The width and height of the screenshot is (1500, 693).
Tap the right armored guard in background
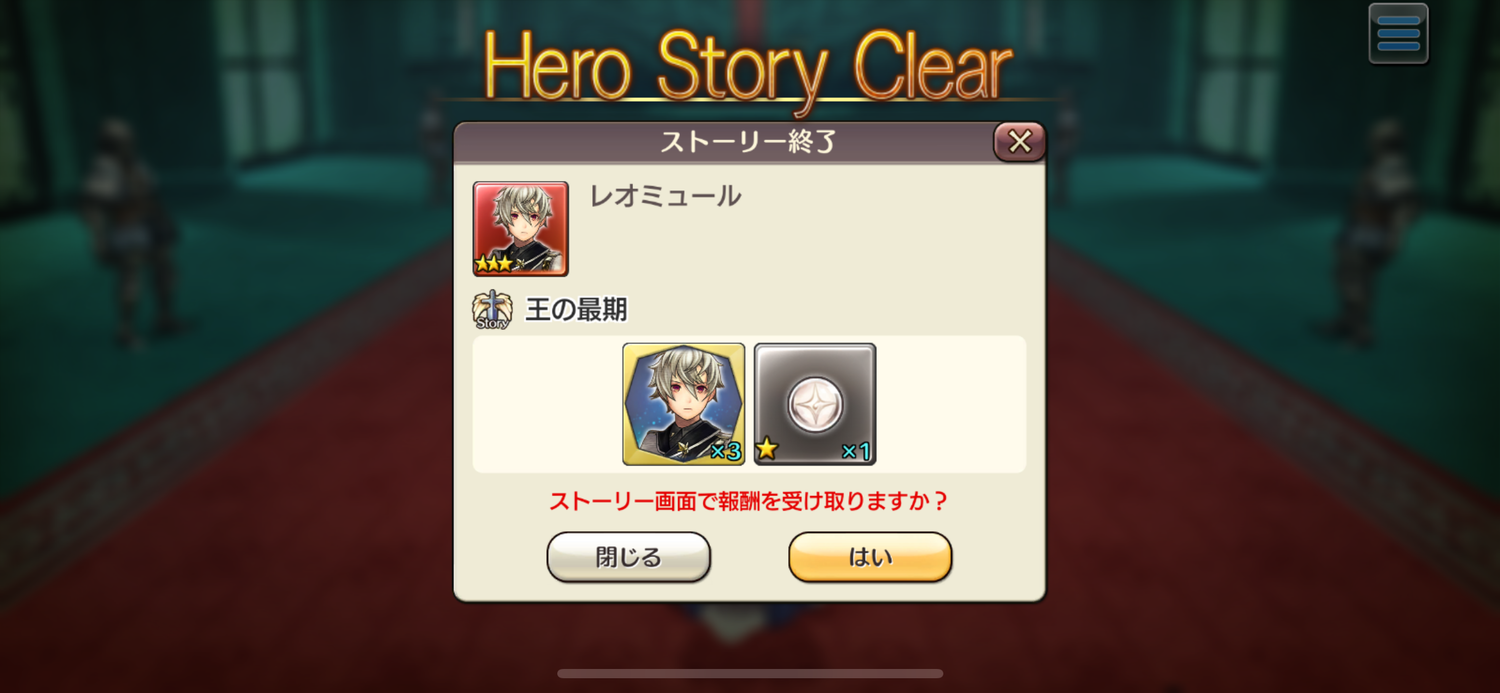1372,230
